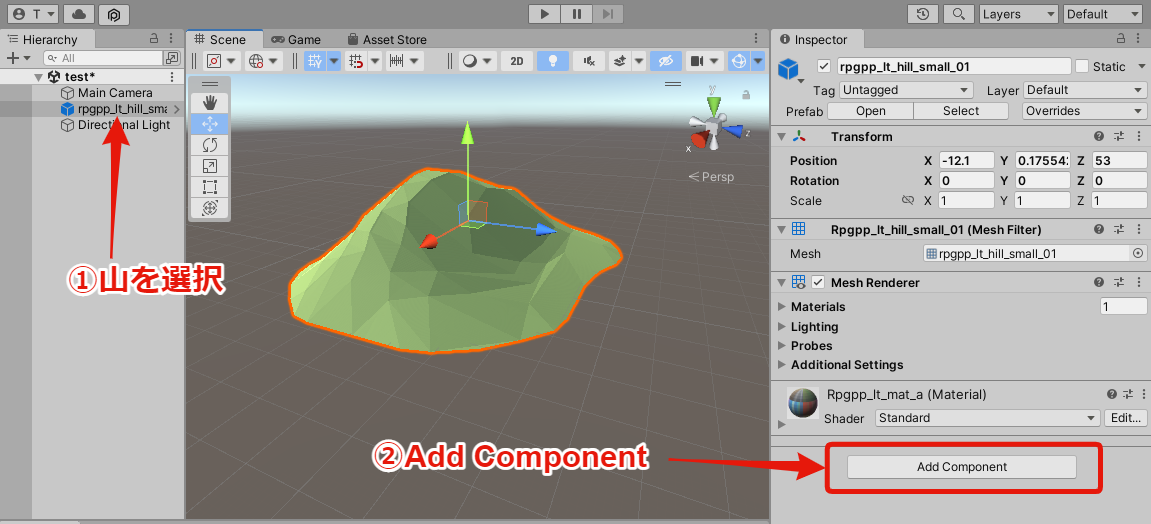Select the Rotate tool
Screen dimensions: 1151x524
coord(209,145)
